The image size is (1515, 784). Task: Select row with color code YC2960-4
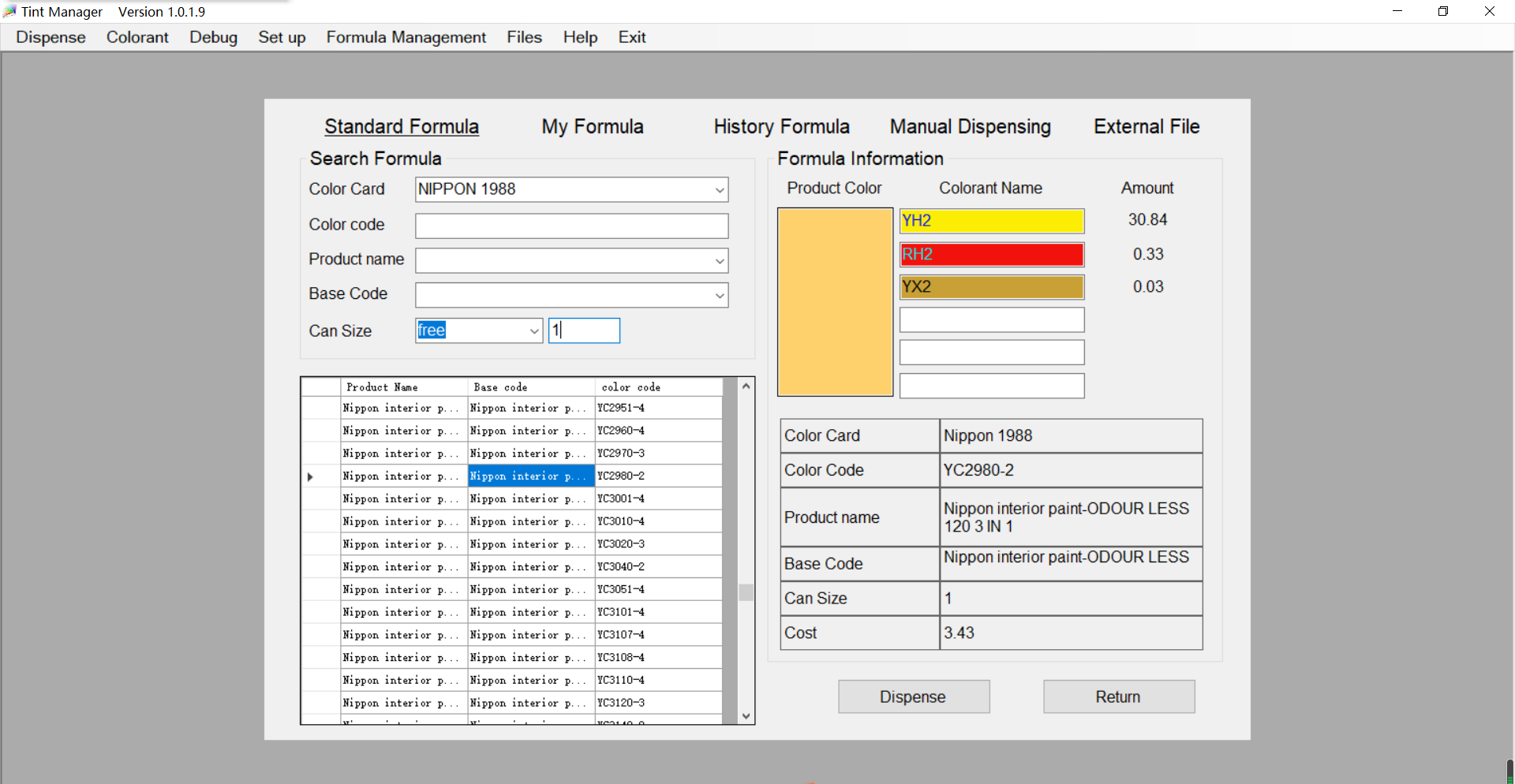[x=511, y=431]
